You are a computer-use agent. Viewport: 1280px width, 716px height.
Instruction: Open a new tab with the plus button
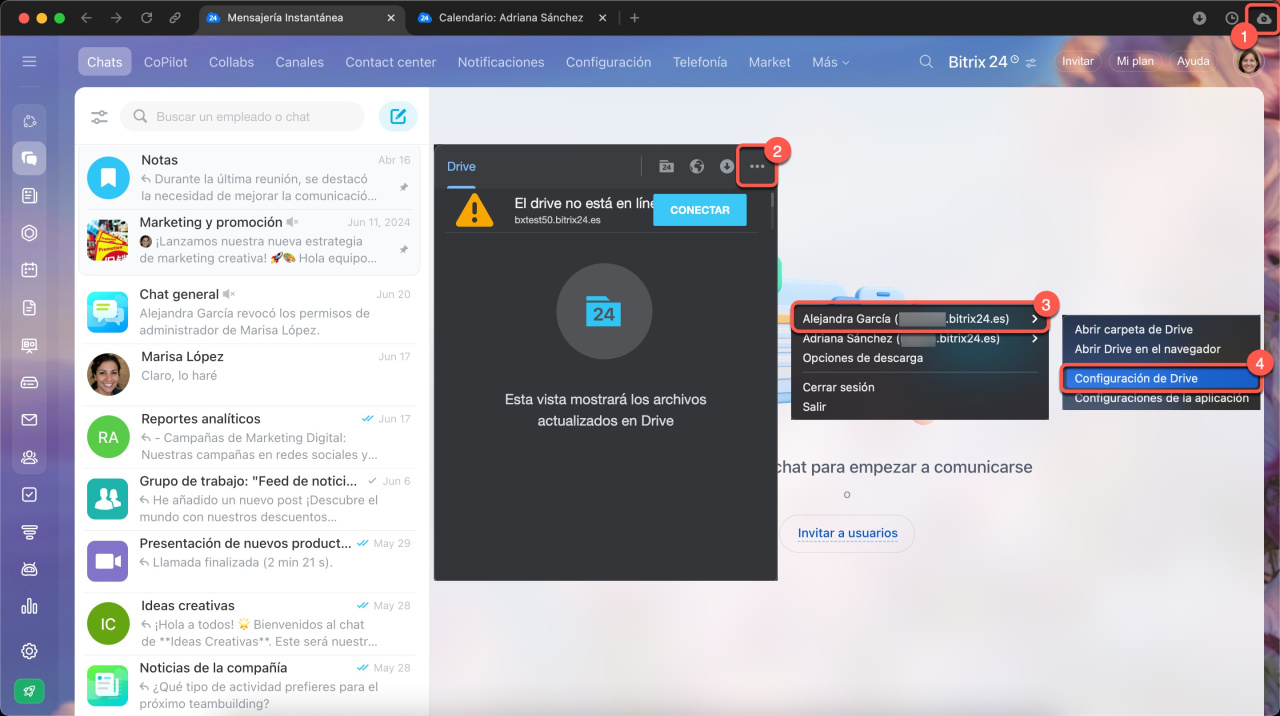click(634, 18)
